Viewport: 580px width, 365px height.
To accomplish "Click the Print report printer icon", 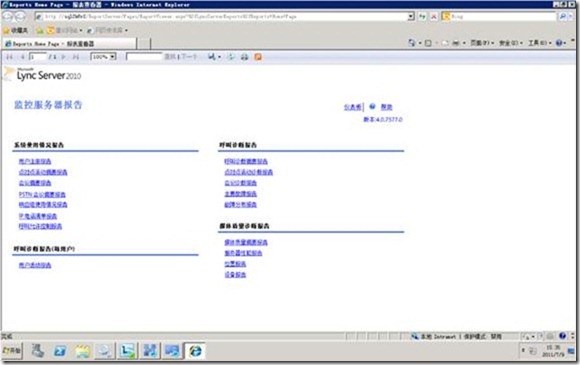I will click(x=245, y=57).
